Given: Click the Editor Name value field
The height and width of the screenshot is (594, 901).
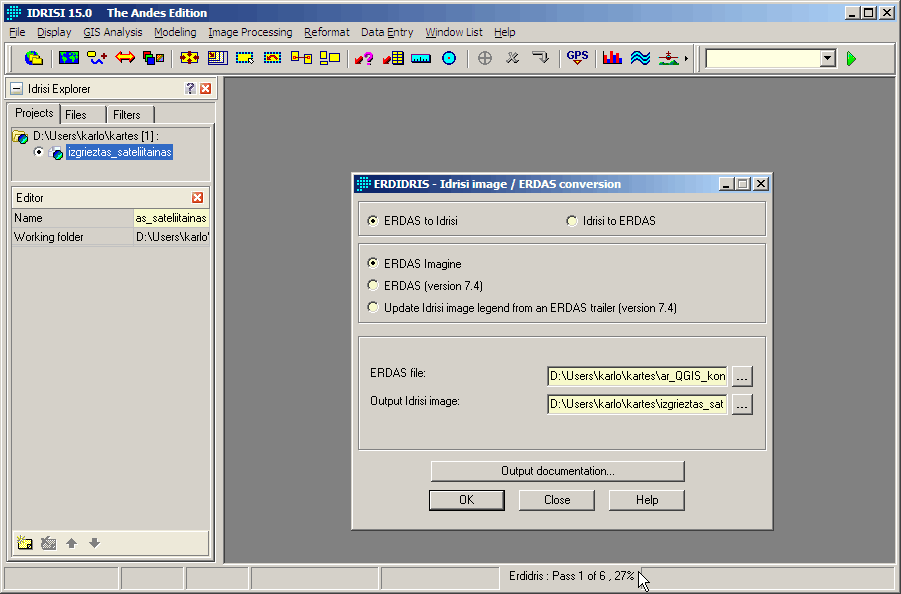Looking at the screenshot, I should pyautogui.click(x=171, y=218).
